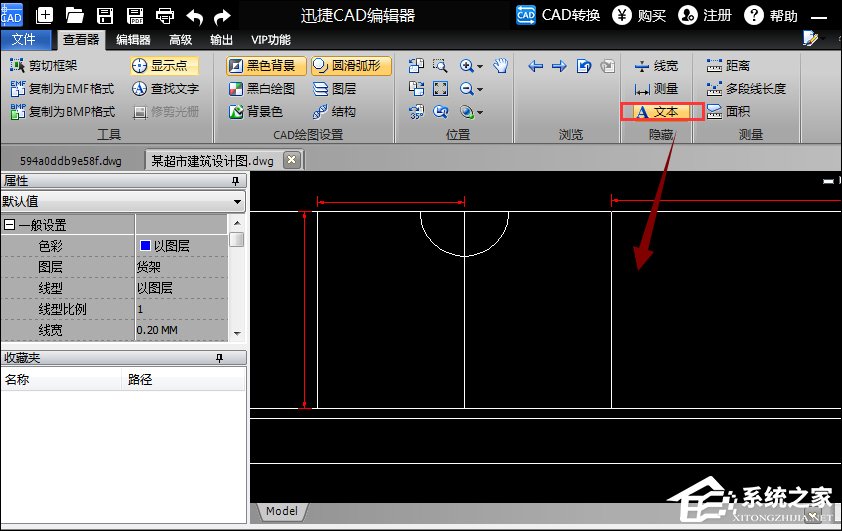Click the 购买 purchase button

tap(640, 15)
